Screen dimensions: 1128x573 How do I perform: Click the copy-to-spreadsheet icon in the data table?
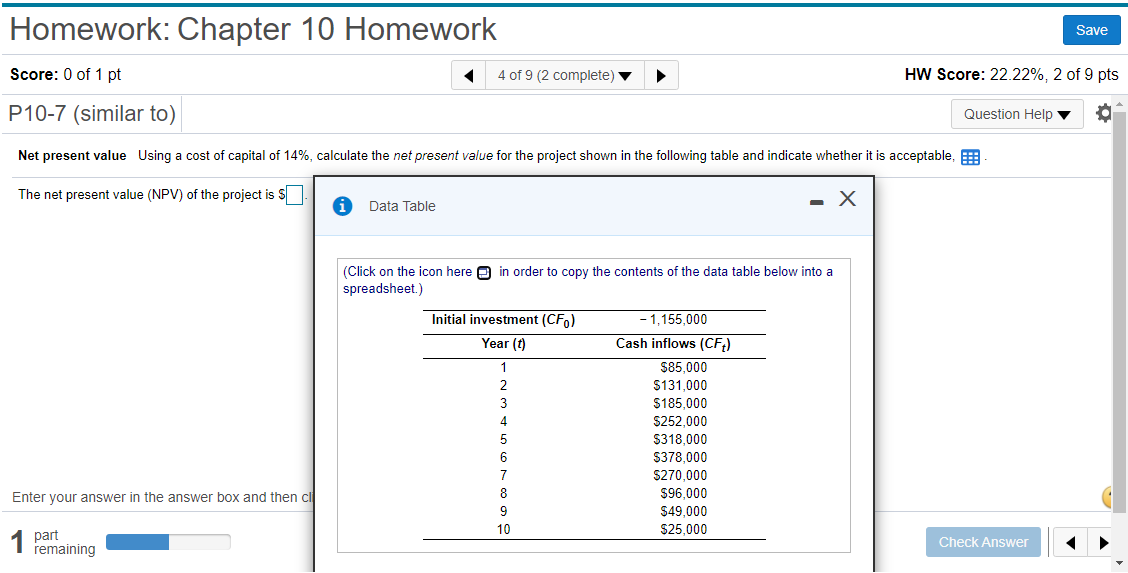(x=484, y=272)
